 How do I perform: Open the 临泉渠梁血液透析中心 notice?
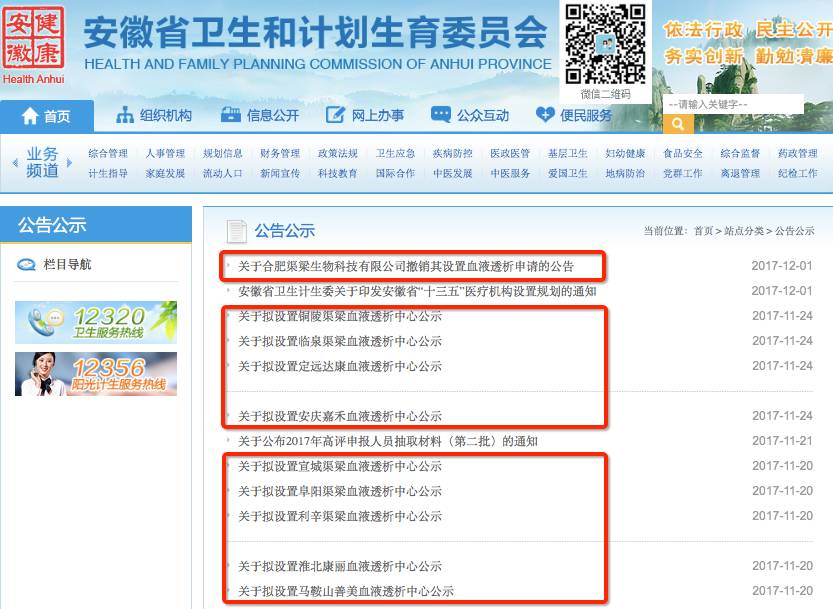click(x=340, y=341)
